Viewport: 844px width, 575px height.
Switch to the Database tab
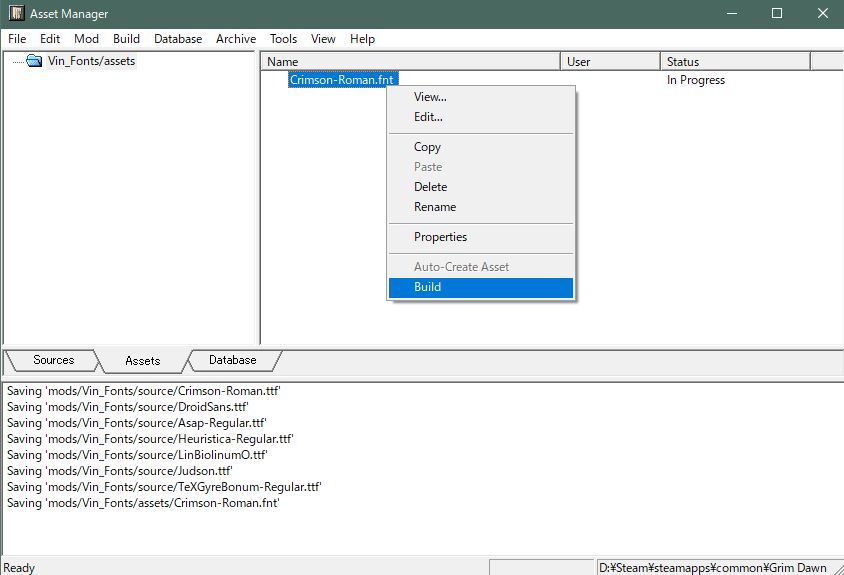click(233, 360)
